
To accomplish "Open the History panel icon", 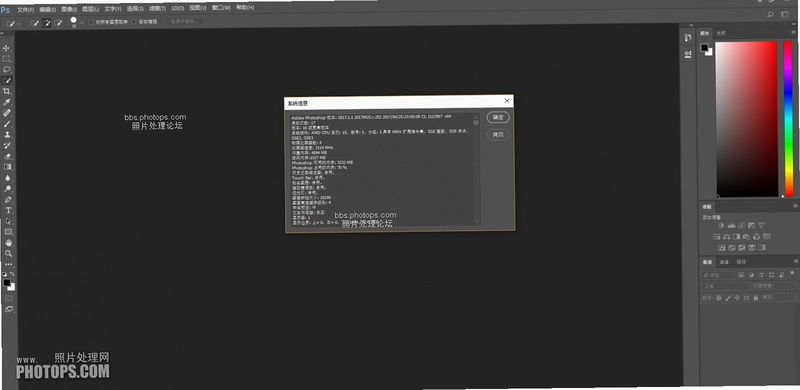I will tap(688, 37).
